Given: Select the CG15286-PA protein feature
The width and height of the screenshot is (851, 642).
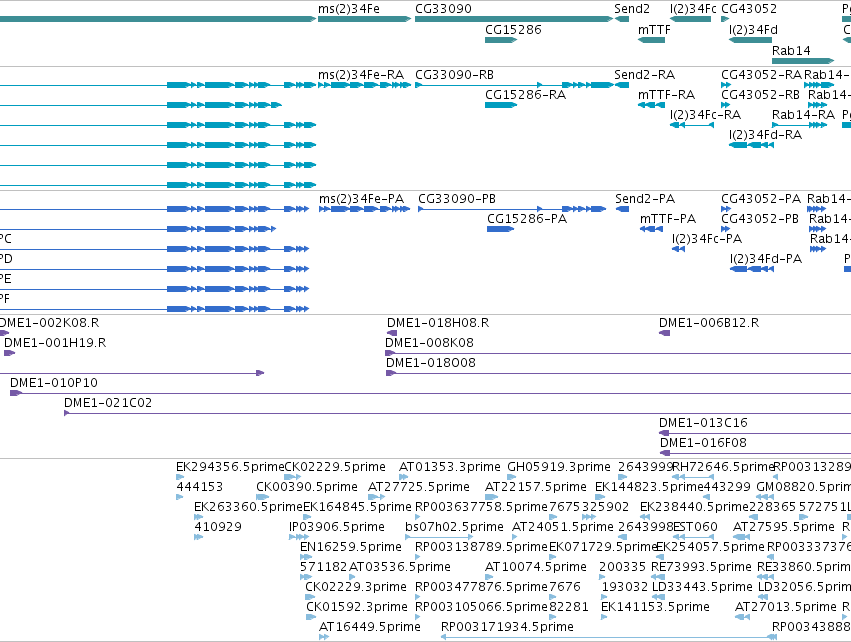Looking at the screenshot, I should [500, 229].
